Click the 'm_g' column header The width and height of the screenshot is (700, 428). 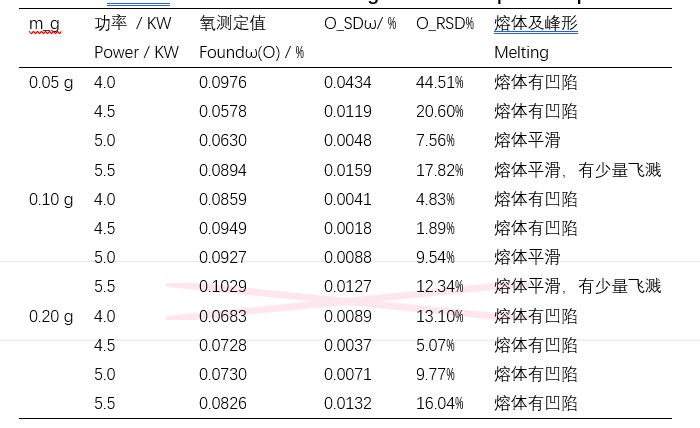coord(44,24)
